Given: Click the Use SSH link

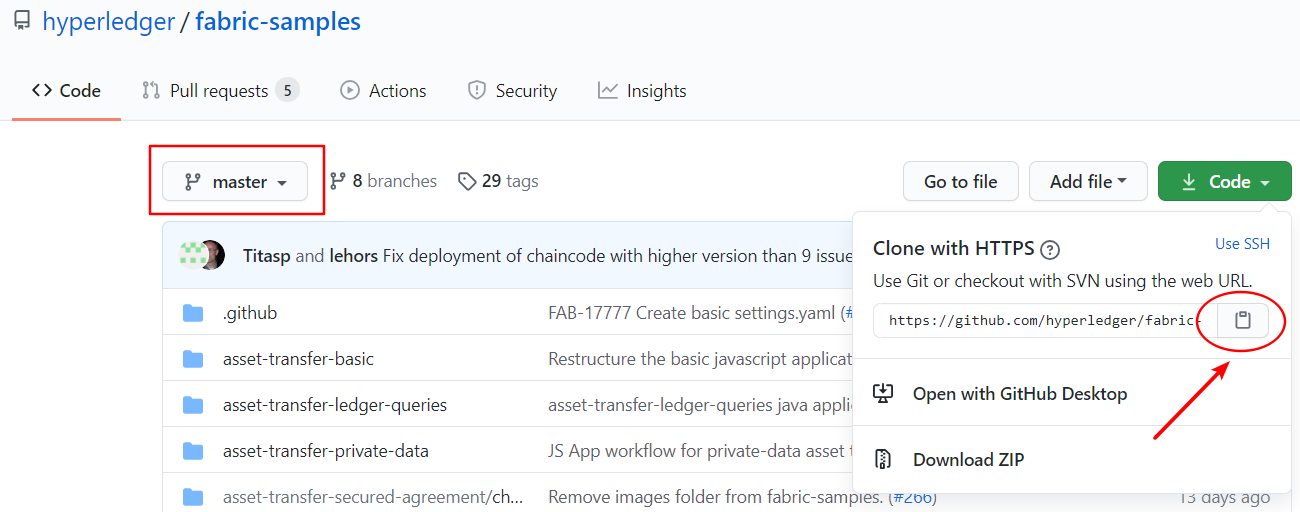Looking at the screenshot, I should (x=1242, y=244).
